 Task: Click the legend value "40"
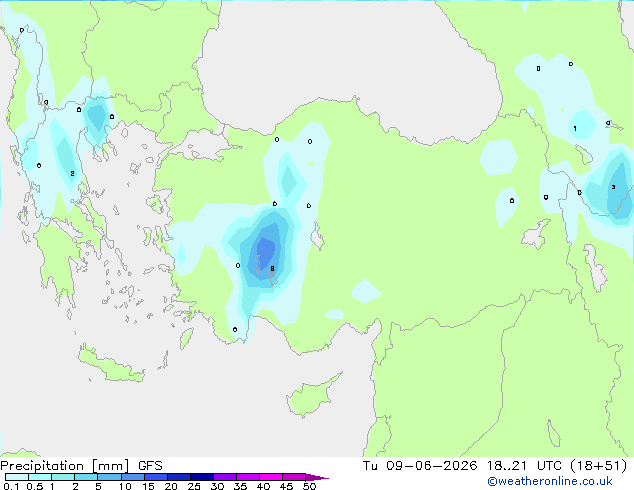263,486
